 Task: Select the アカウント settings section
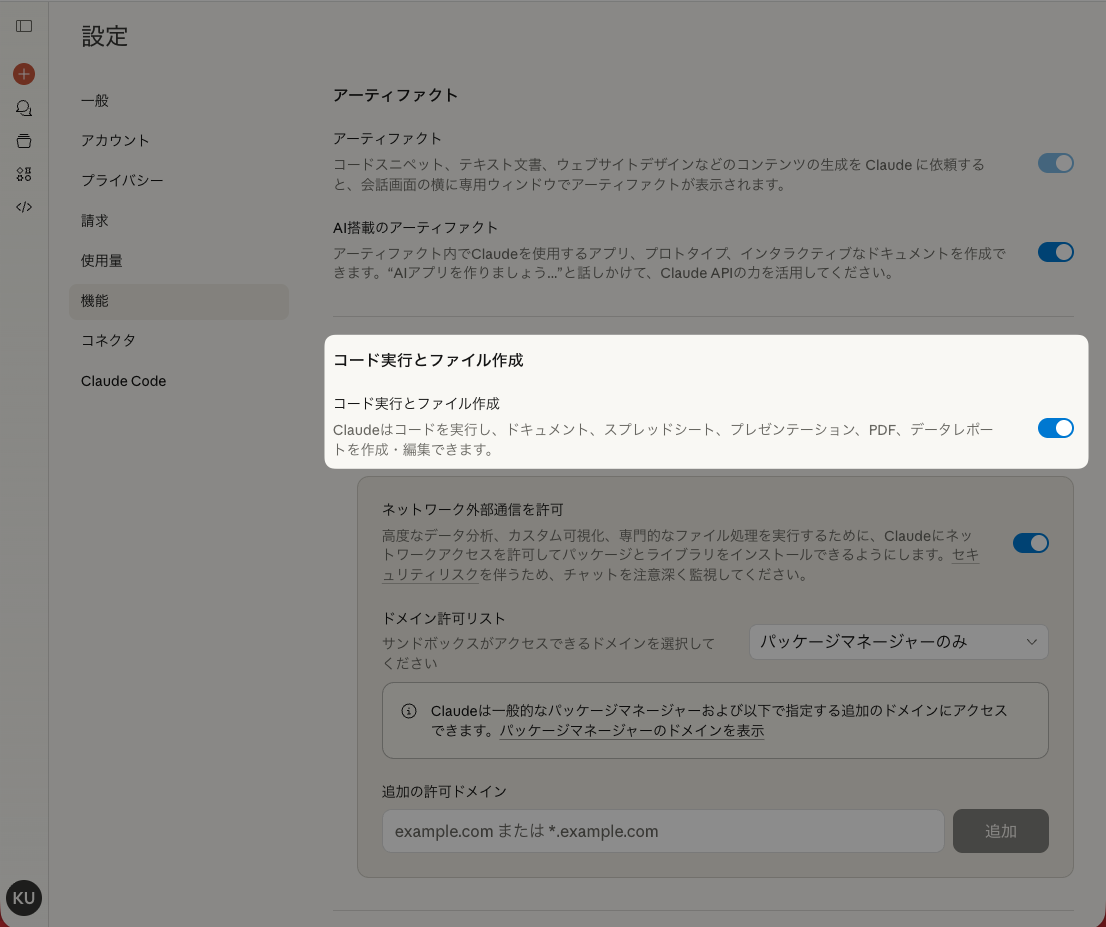(x=179, y=140)
